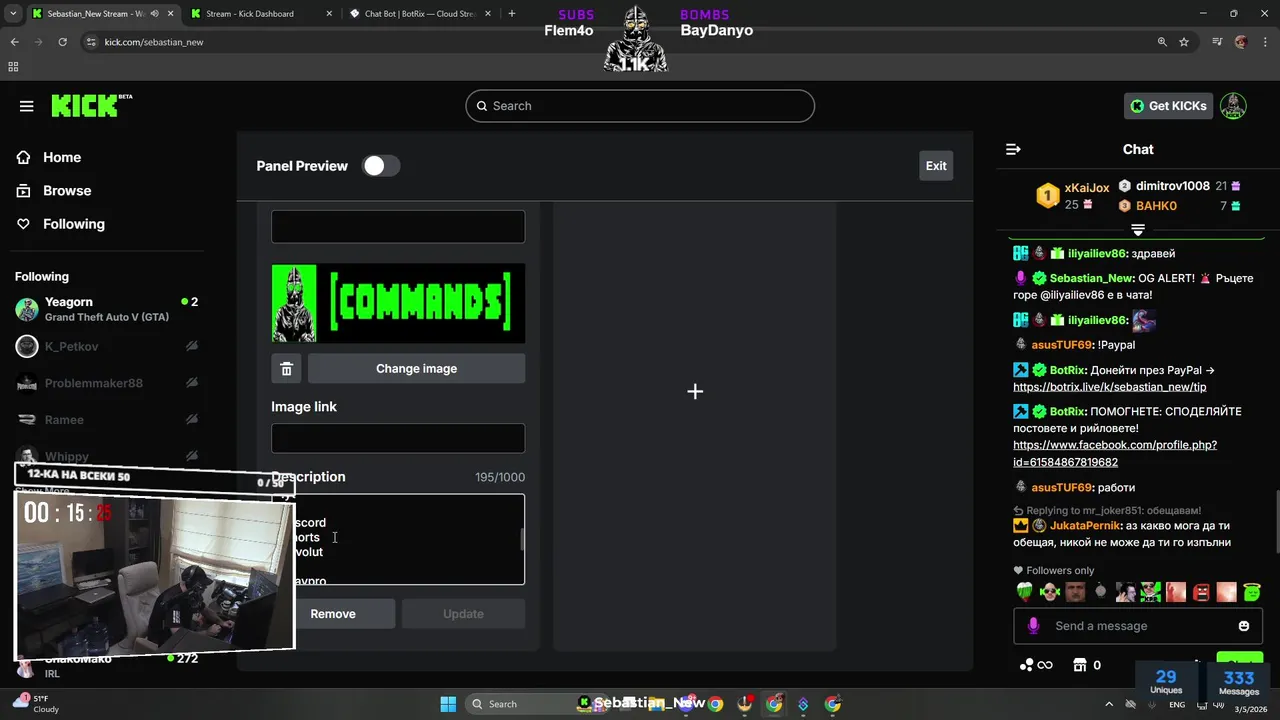Go to Browse in sidebar

67,191
